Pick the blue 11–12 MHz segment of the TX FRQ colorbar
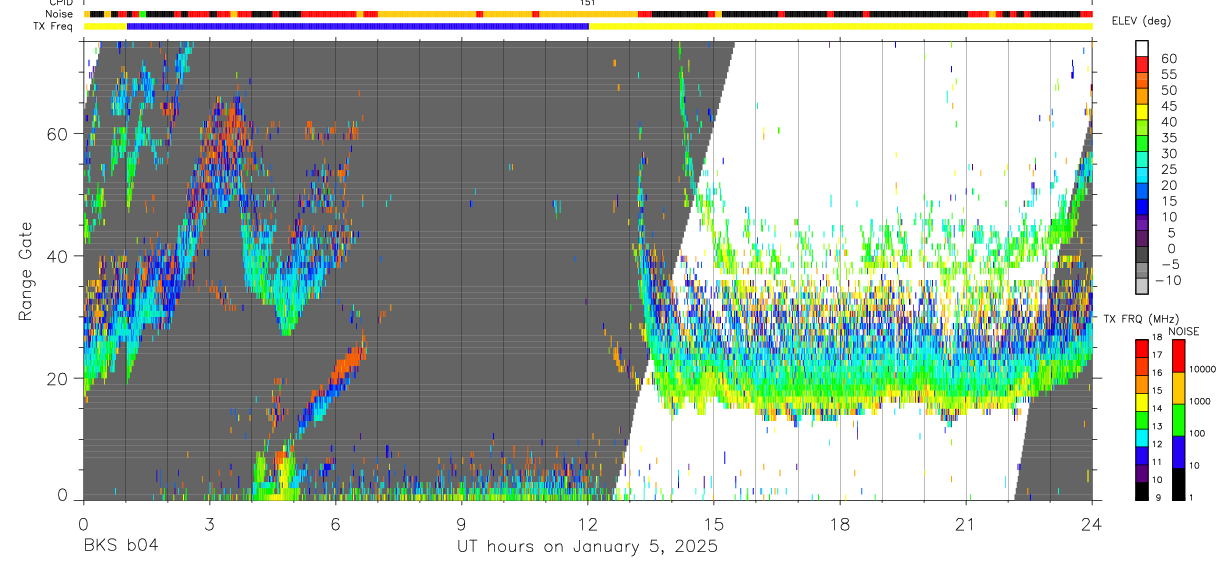 1142,456
